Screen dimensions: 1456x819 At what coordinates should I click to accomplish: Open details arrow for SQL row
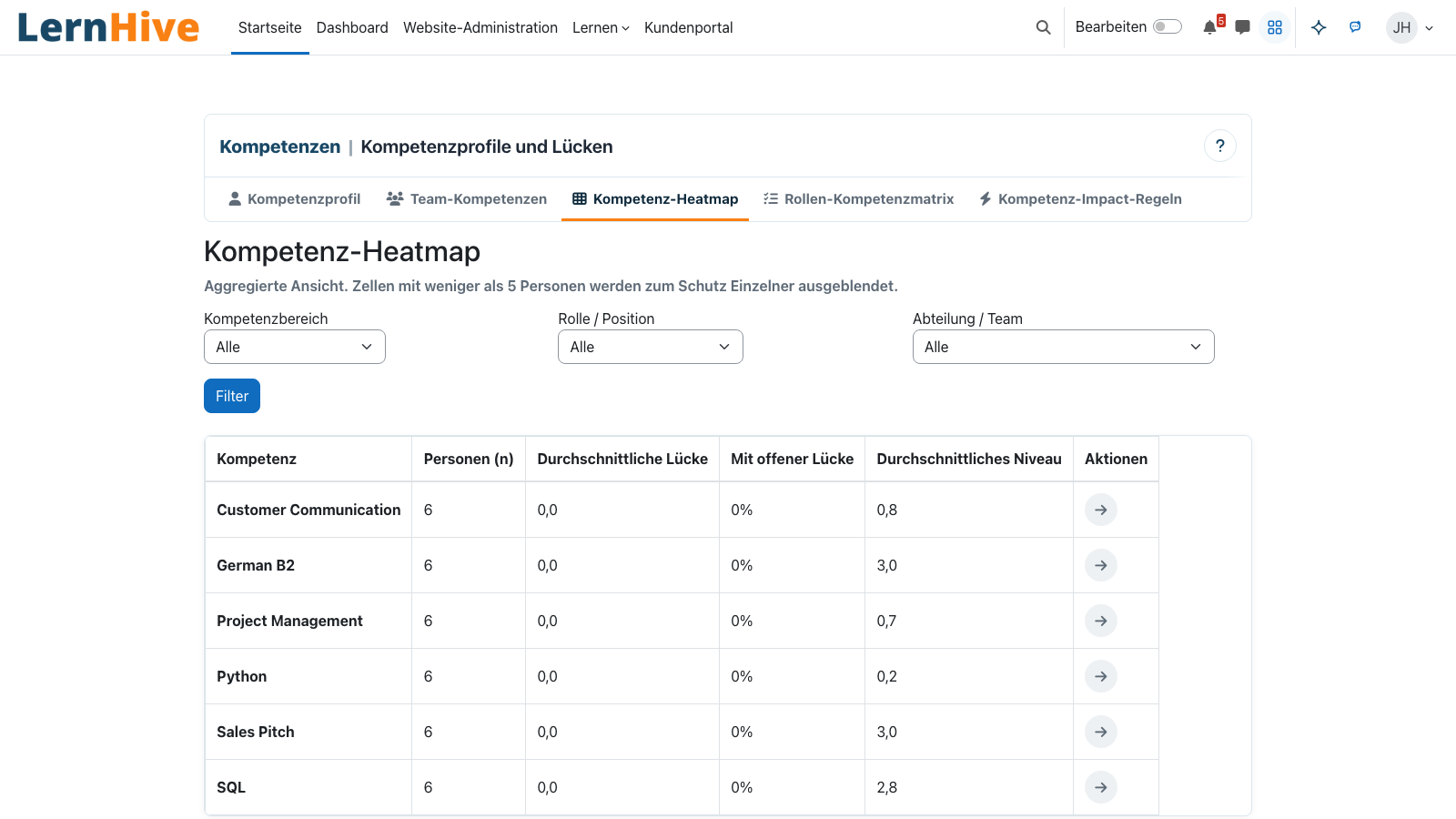1101,787
